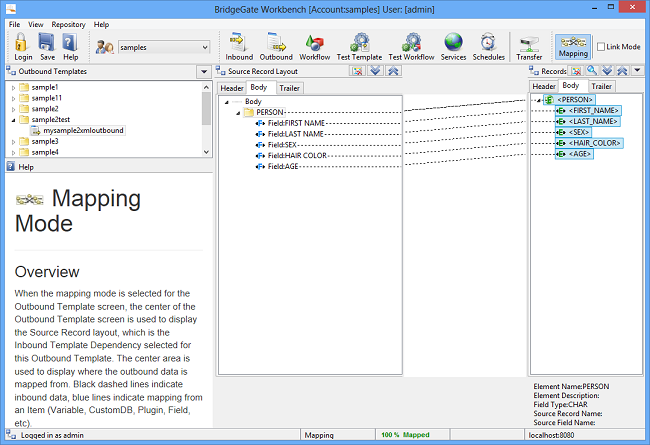The width and height of the screenshot is (650, 445).
Task: Click the account users icon beside samples
Action: (x=104, y=47)
